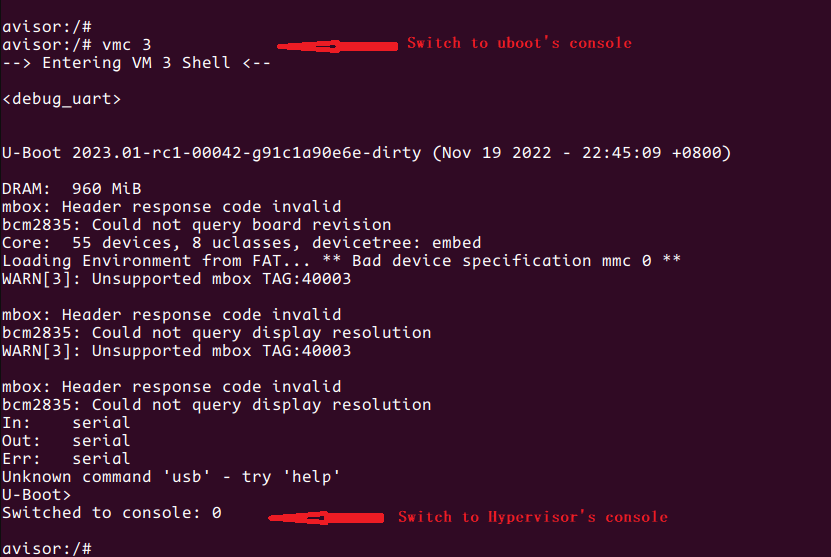Image resolution: width=831 pixels, height=557 pixels.
Task: Click 'Could not query board revision' line
Action: [x=196, y=225]
